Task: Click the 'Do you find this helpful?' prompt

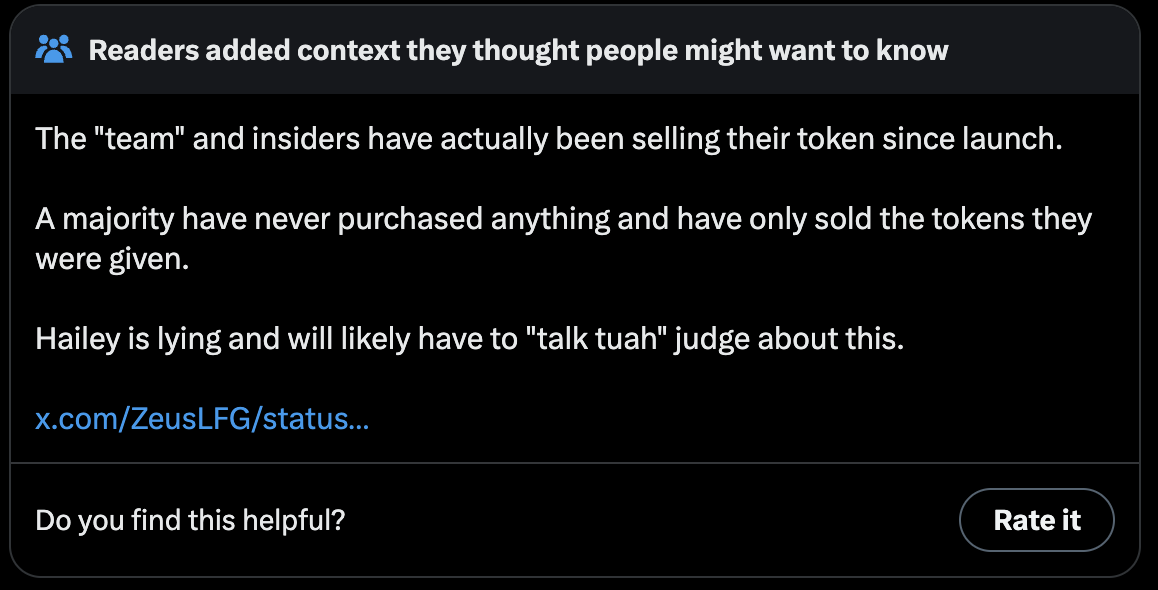Action: tap(190, 521)
